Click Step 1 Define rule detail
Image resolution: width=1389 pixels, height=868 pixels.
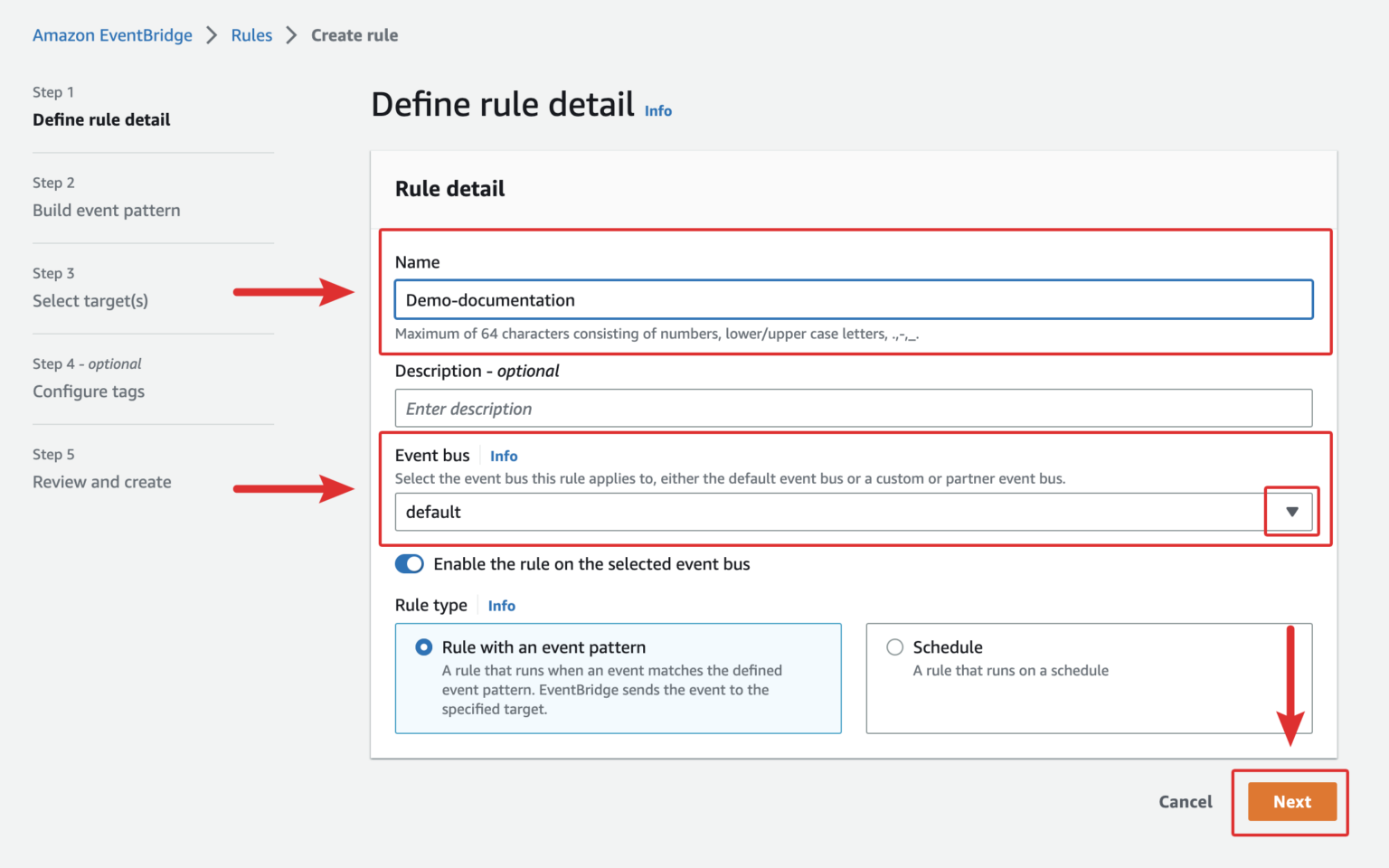click(x=101, y=119)
